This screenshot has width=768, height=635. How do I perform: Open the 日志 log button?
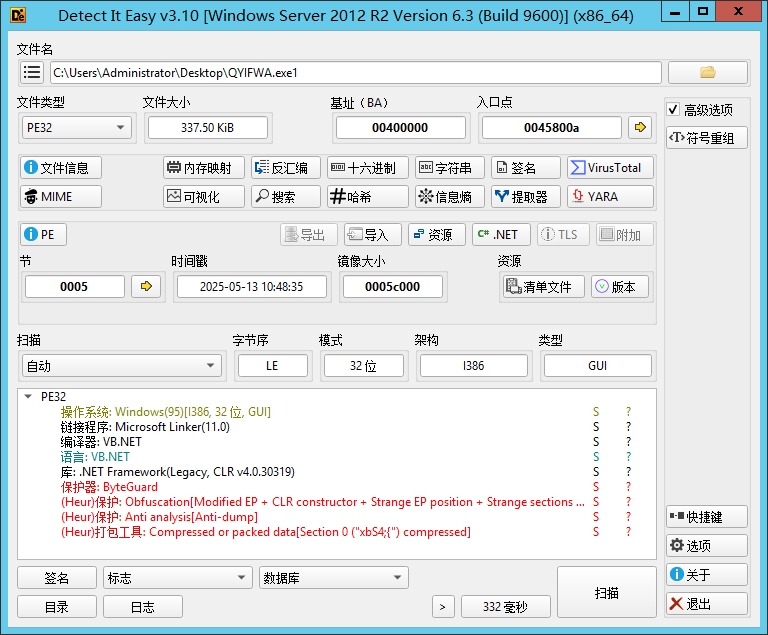(143, 607)
